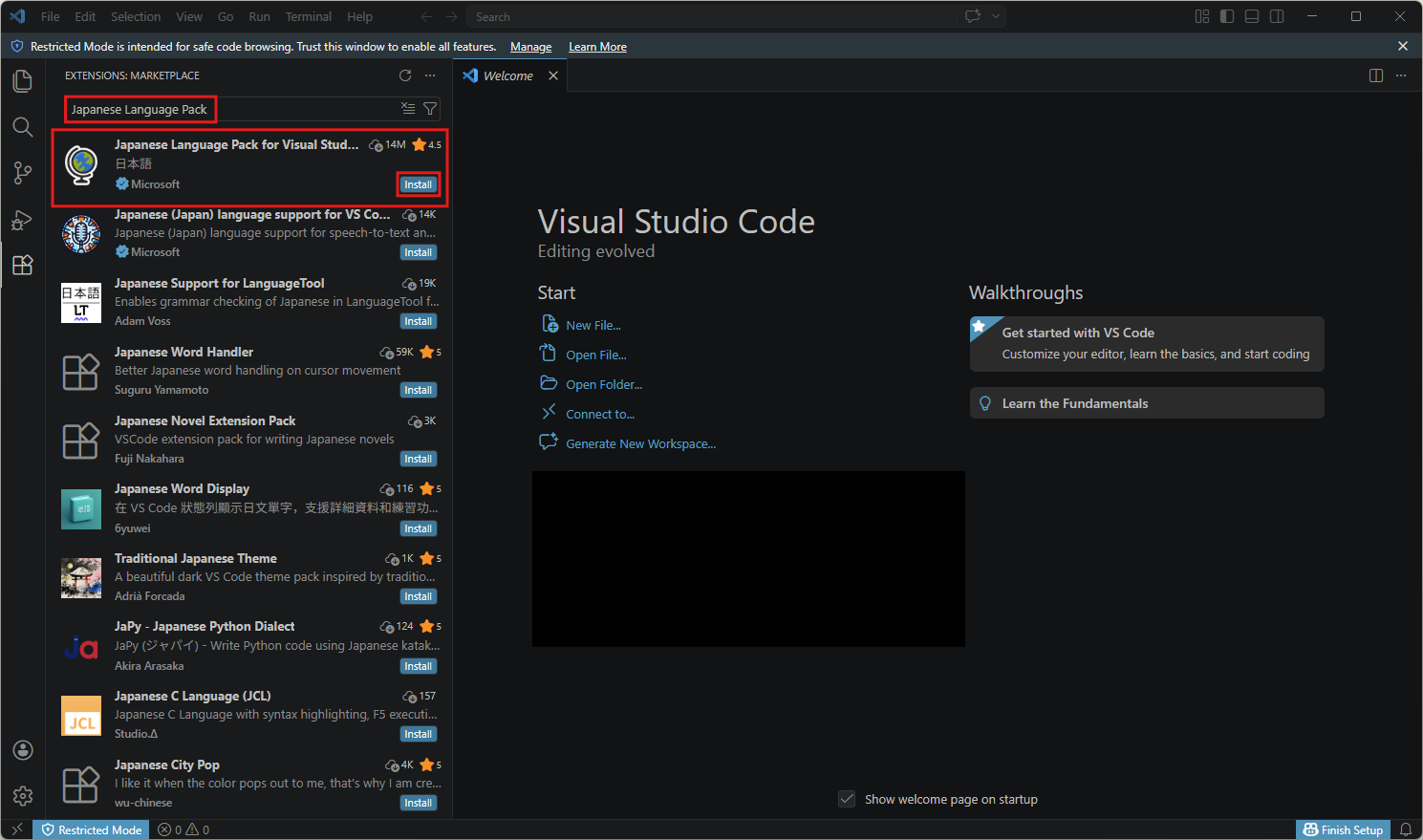Open Extensions view more actions menu

click(x=430, y=75)
